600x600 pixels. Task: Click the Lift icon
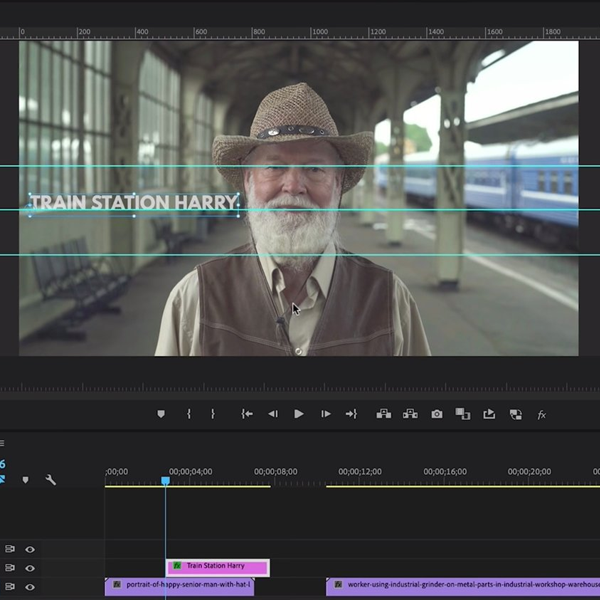pyautogui.click(x=383, y=414)
